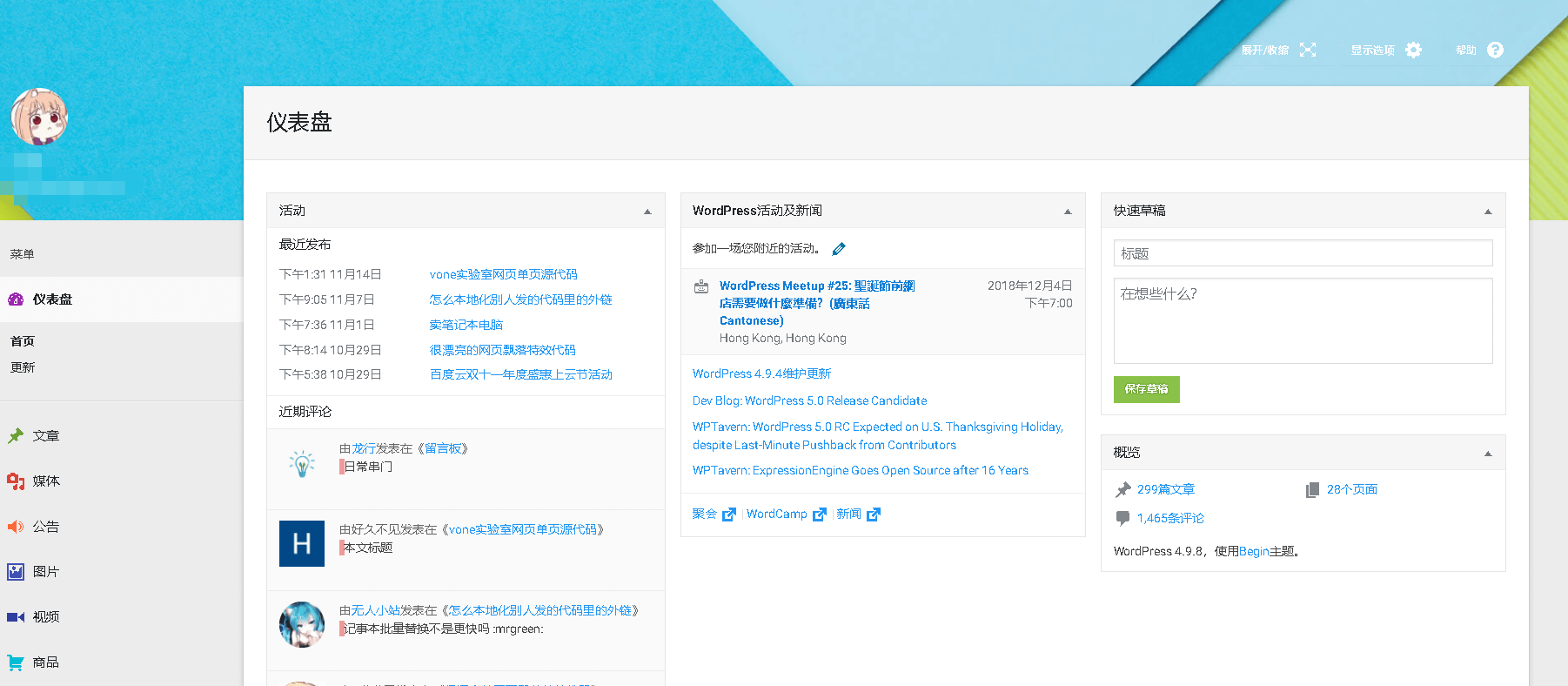Open 文章 posts menu in sidebar
The image size is (1568, 686).
(x=45, y=435)
